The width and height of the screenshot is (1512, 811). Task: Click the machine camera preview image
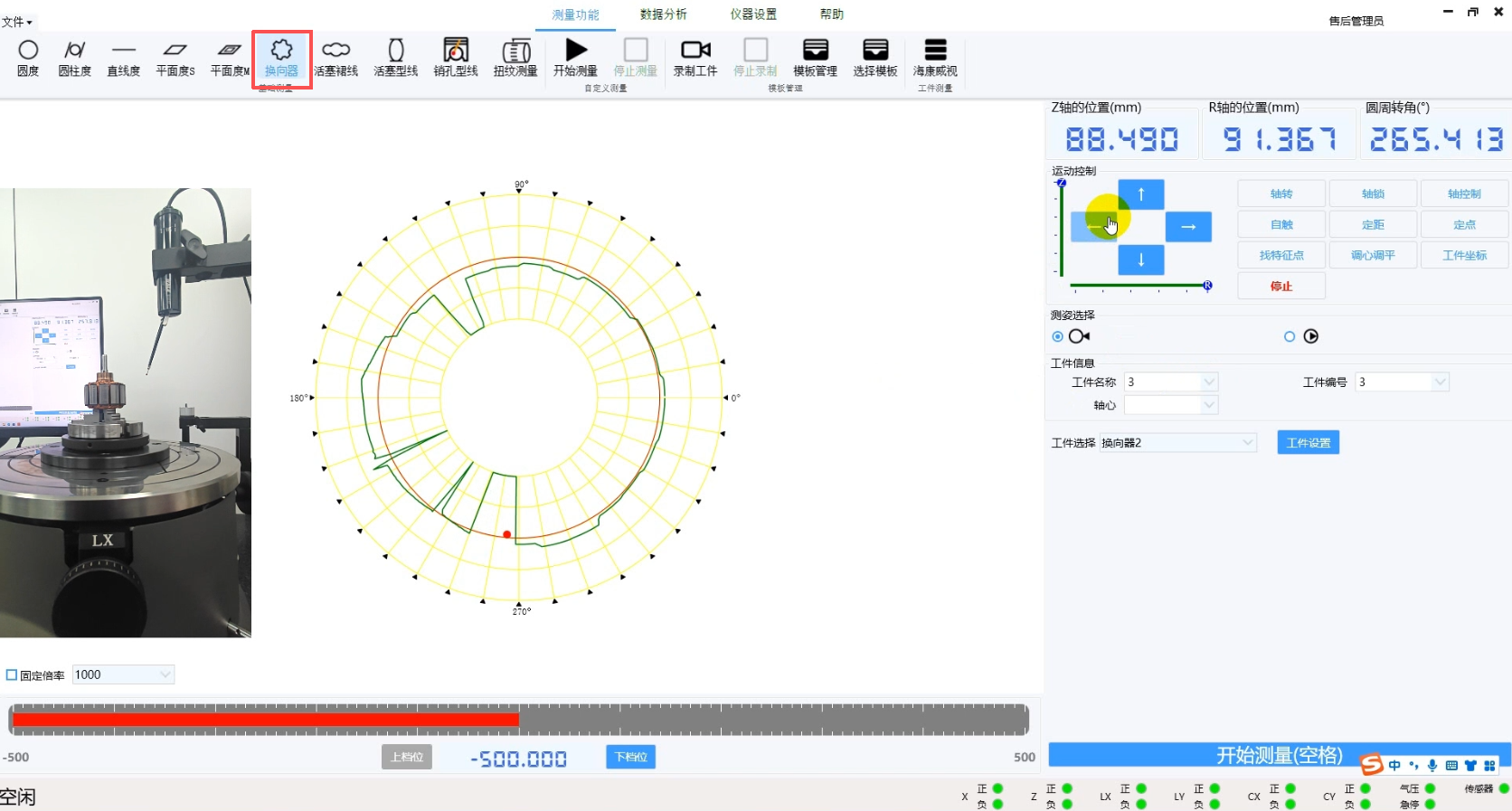tap(126, 412)
